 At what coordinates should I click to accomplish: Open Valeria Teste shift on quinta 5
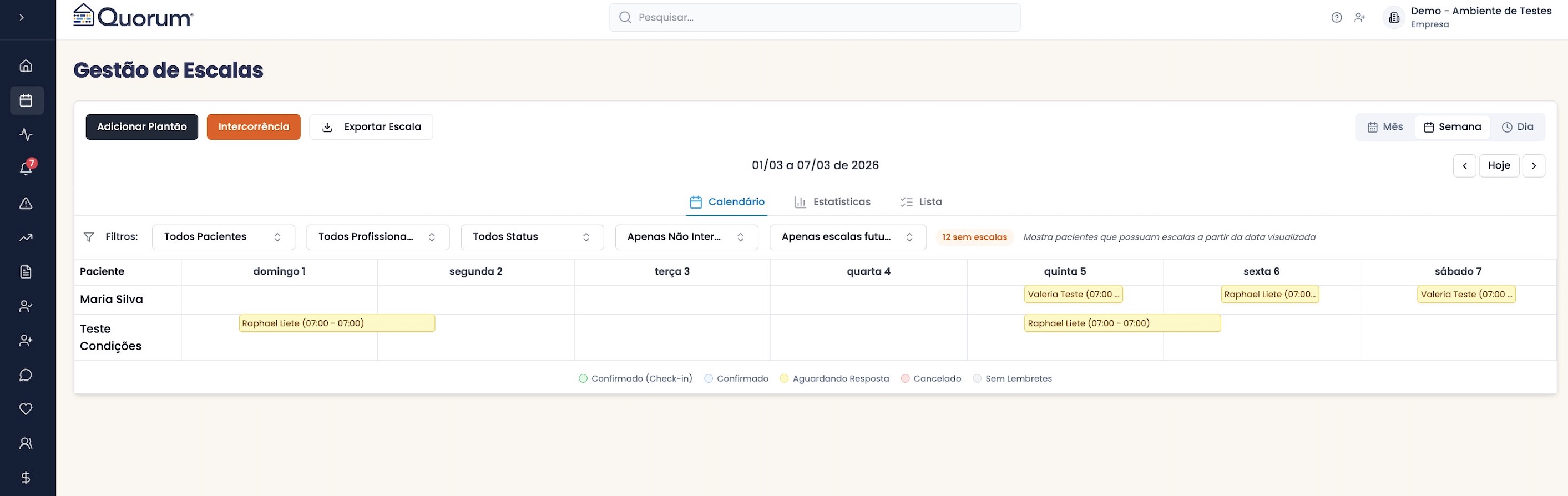pyautogui.click(x=1073, y=295)
